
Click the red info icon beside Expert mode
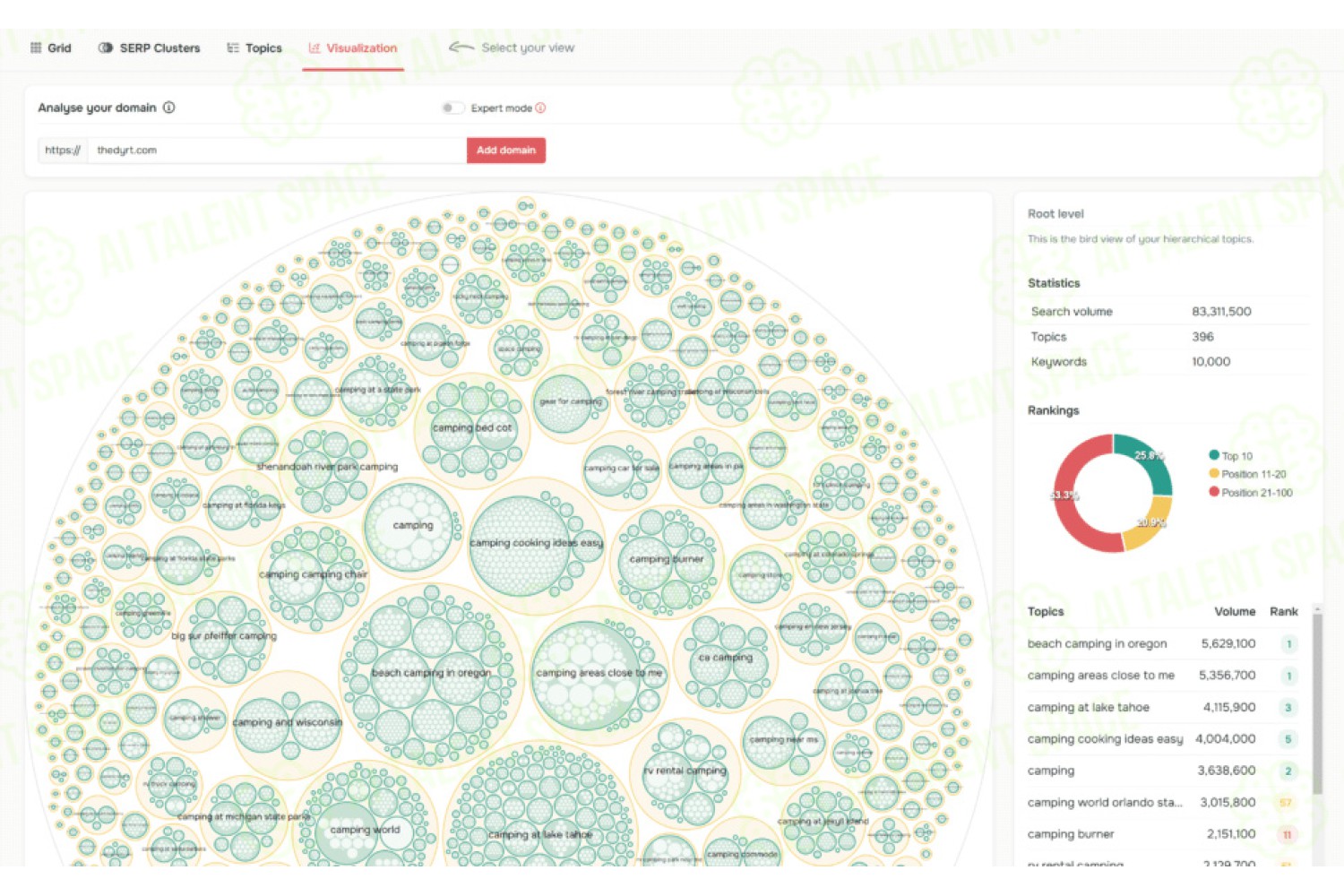tap(540, 108)
